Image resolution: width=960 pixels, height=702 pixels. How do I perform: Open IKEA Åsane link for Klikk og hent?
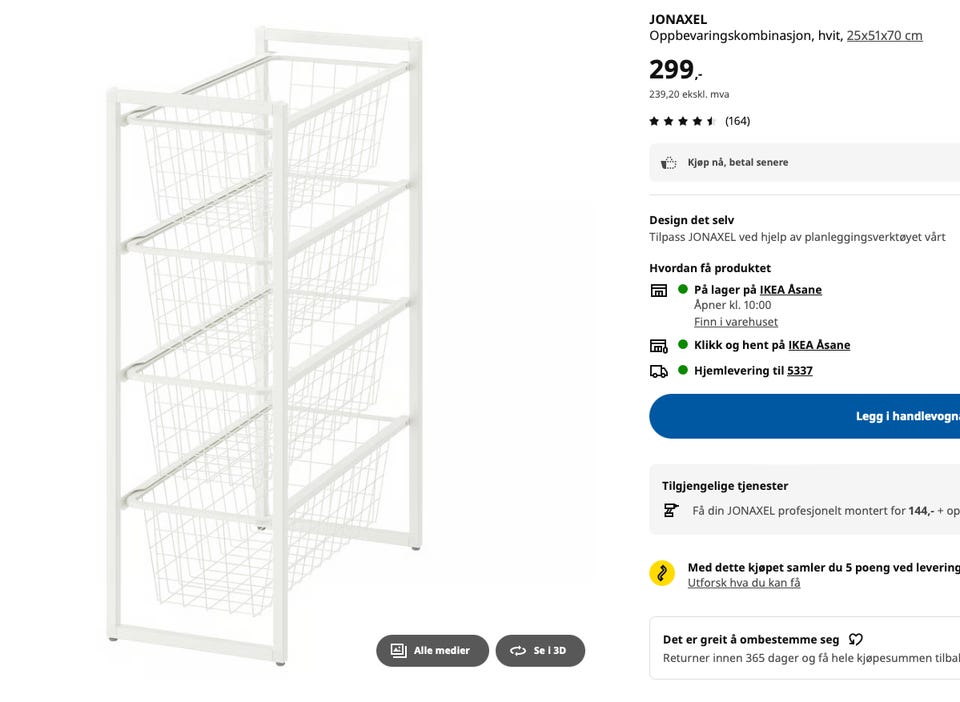pyautogui.click(x=819, y=345)
